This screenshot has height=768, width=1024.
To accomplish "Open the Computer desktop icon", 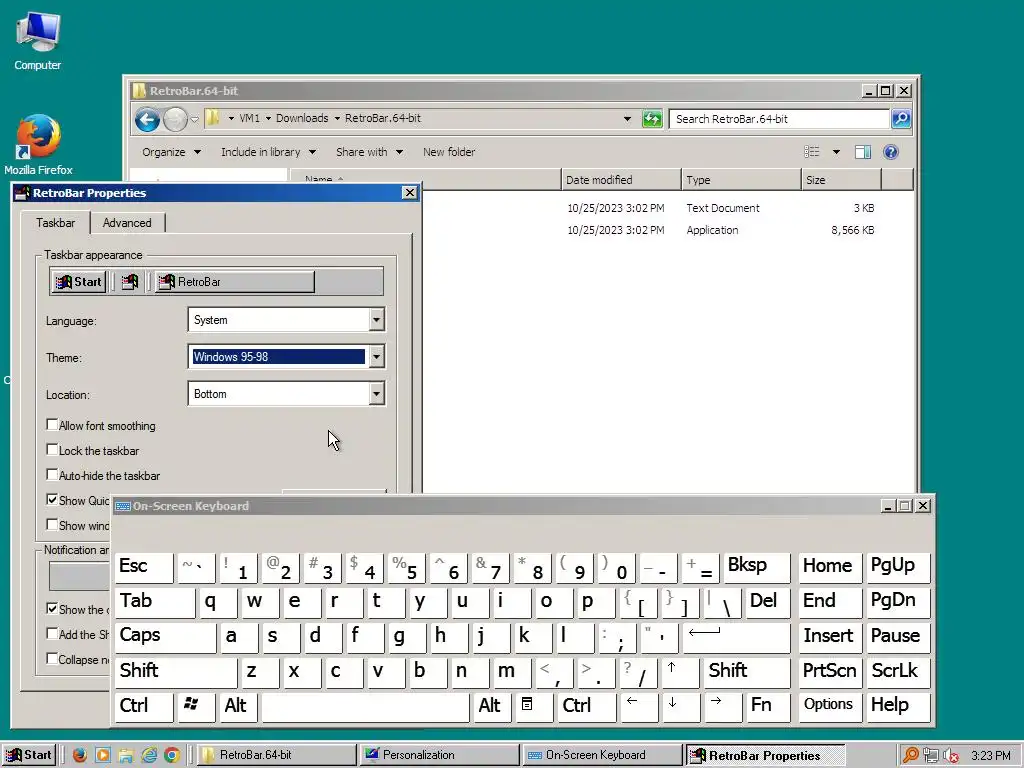I will pos(38,40).
